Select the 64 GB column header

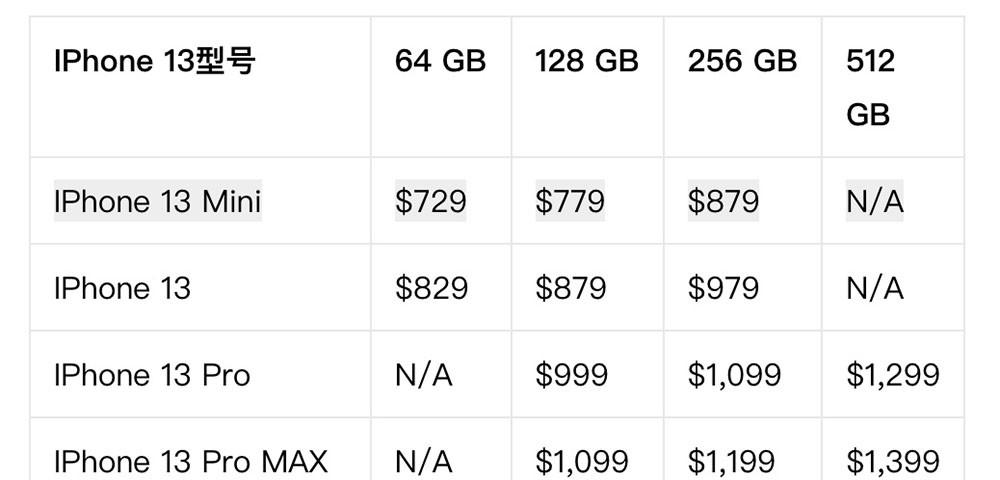[x=440, y=62]
